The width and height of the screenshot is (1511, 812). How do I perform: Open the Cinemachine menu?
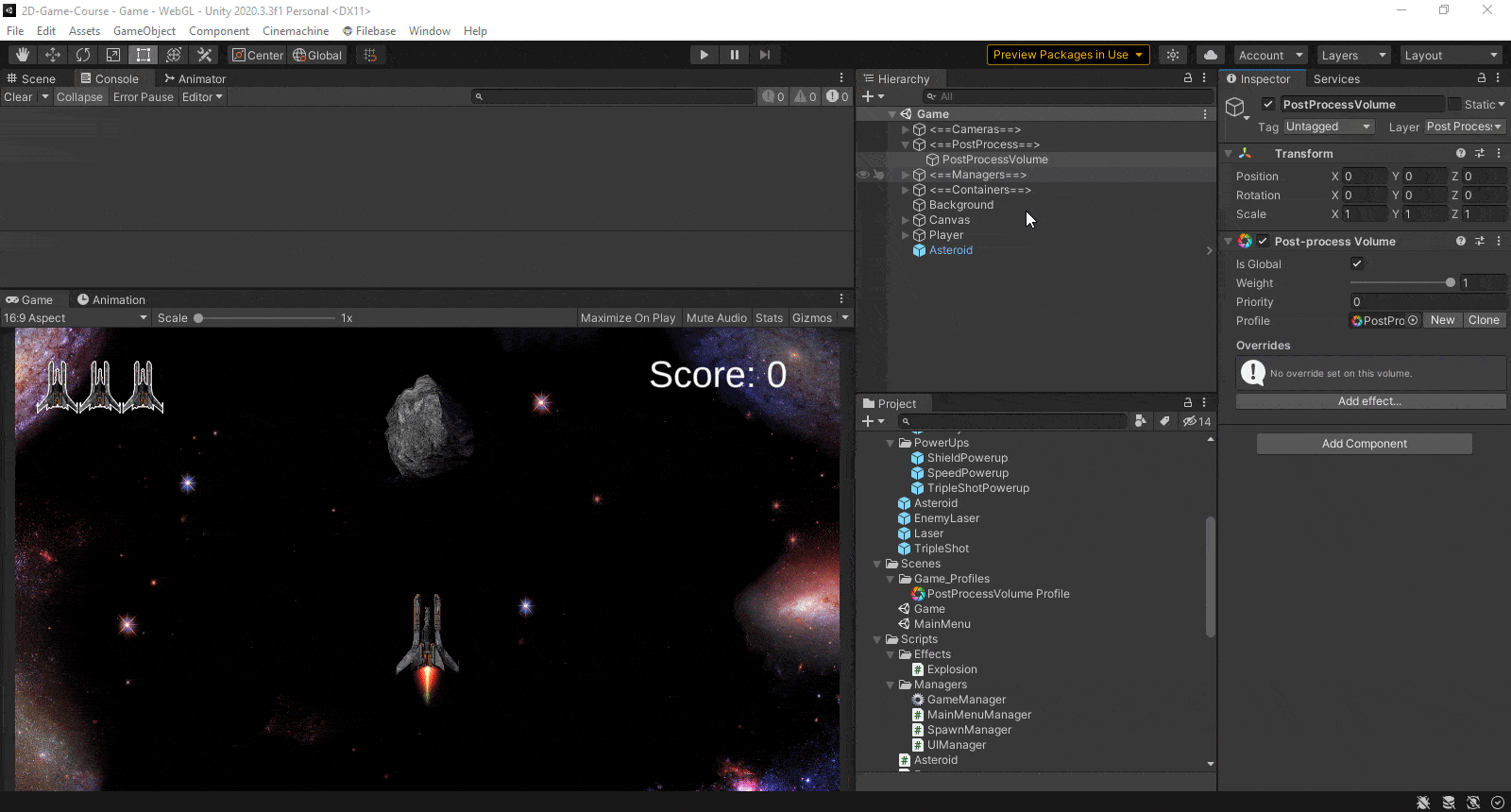[x=296, y=31]
